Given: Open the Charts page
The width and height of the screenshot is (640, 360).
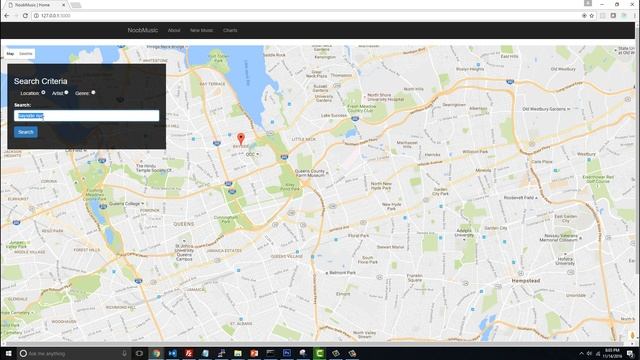Looking at the screenshot, I should [230, 30].
